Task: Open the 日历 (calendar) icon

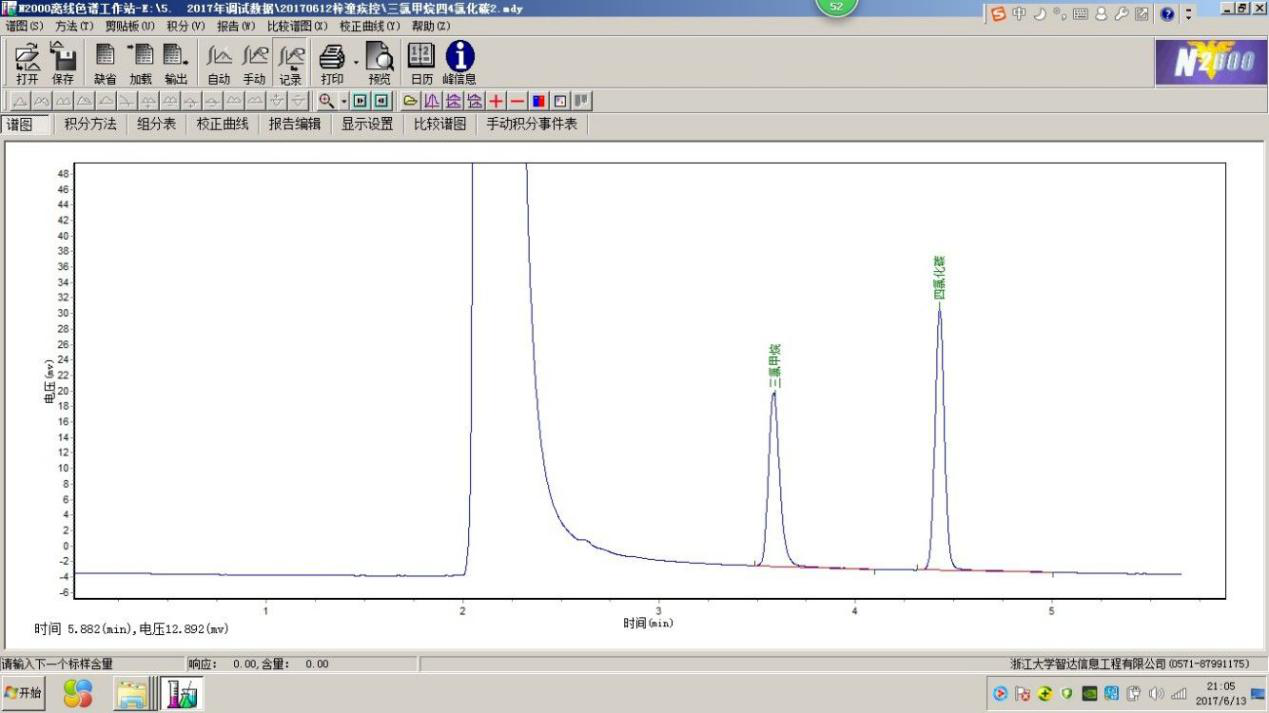Action: (422, 63)
